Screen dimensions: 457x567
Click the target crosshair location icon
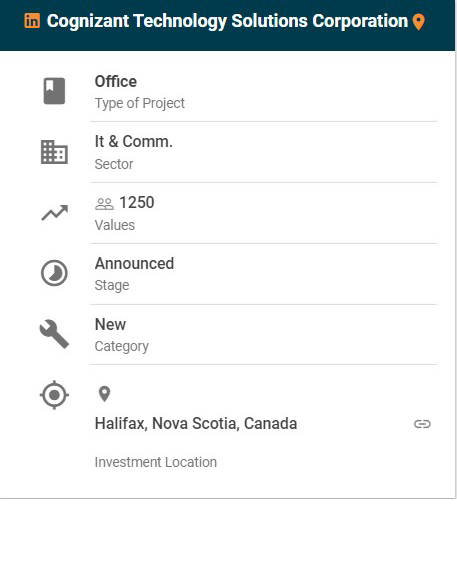54,395
